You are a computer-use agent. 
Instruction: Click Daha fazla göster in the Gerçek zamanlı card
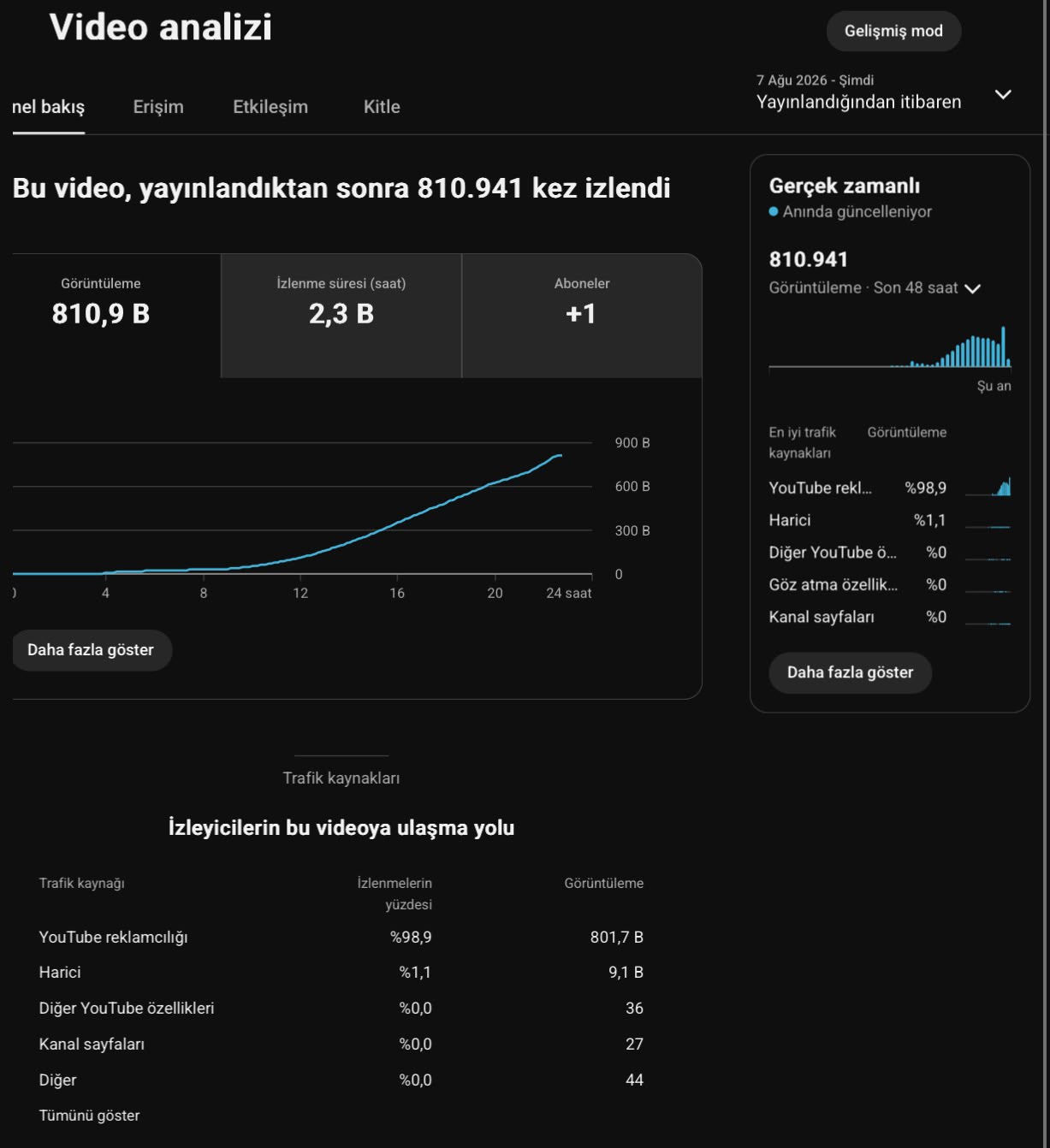[850, 672]
